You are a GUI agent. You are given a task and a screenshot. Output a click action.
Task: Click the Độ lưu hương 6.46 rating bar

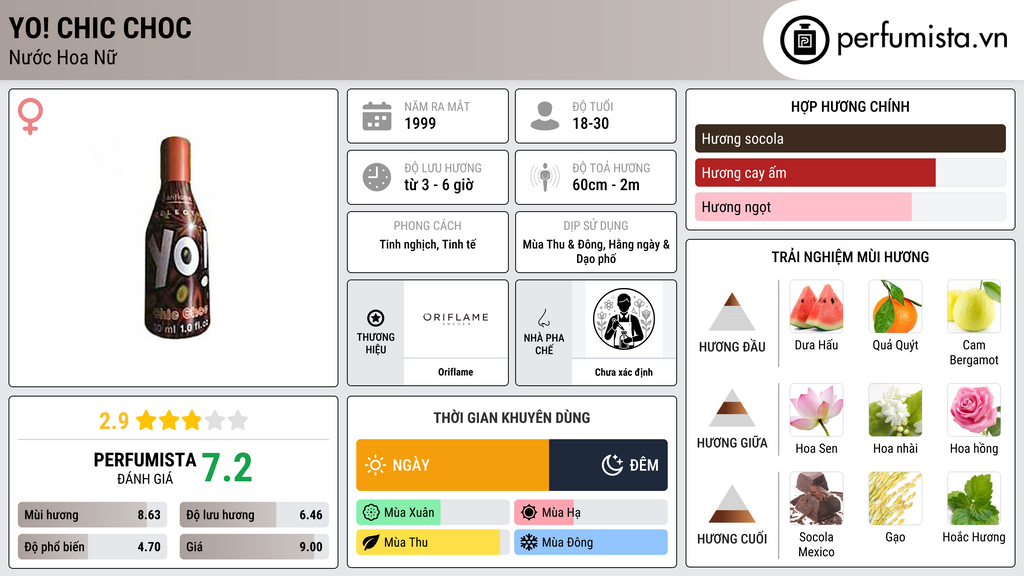(255, 515)
